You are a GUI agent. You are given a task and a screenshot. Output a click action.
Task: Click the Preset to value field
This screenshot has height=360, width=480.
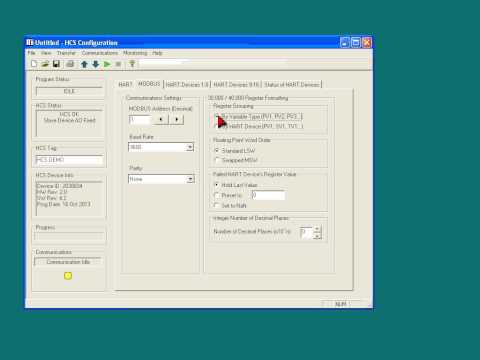click(268, 195)
